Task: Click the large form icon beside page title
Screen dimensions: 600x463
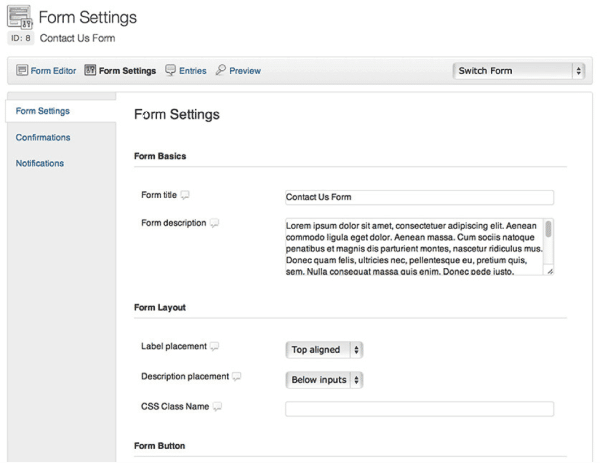Action: tap(20, 18)
